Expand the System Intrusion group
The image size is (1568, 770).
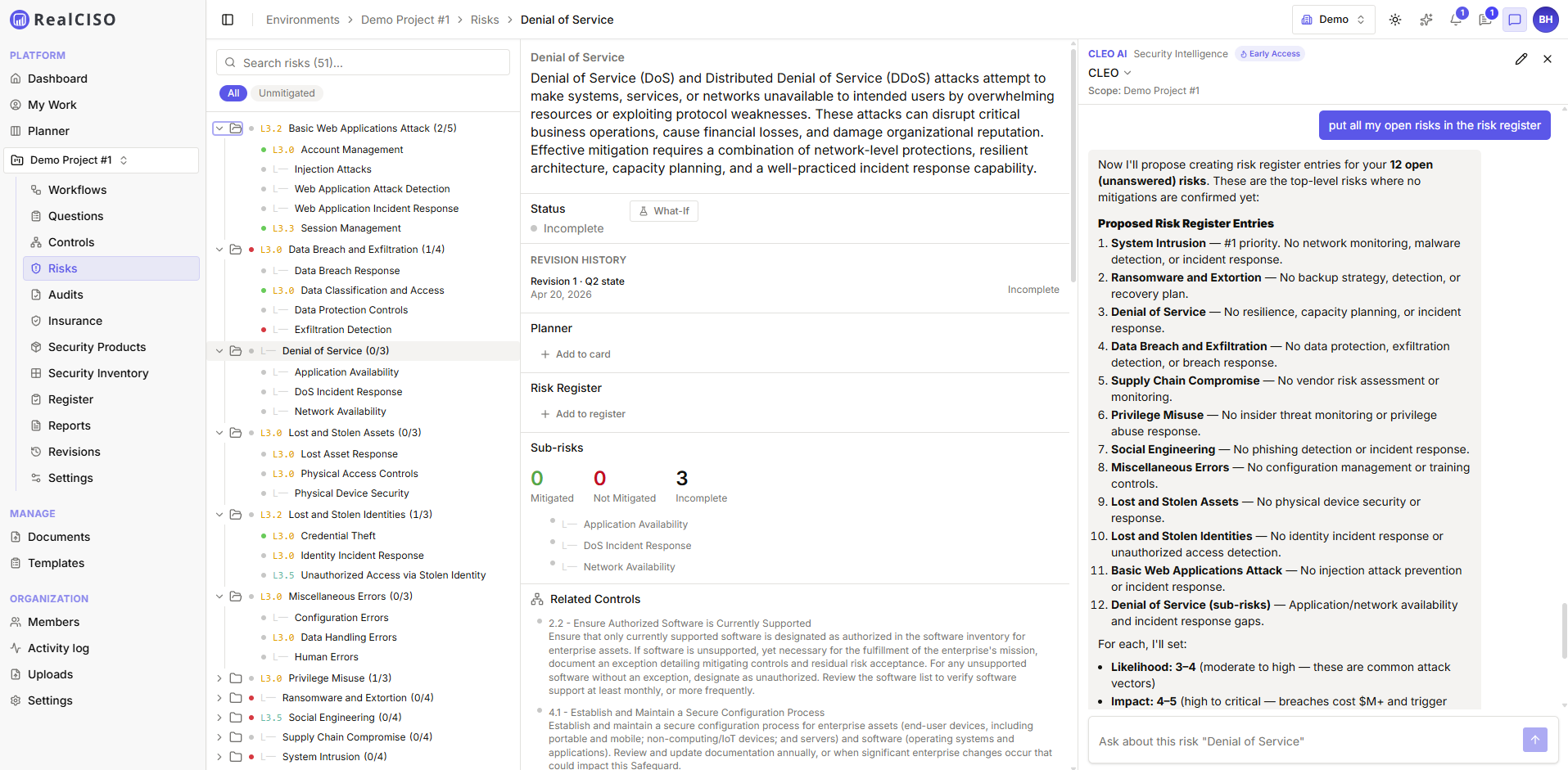[219, 757]
